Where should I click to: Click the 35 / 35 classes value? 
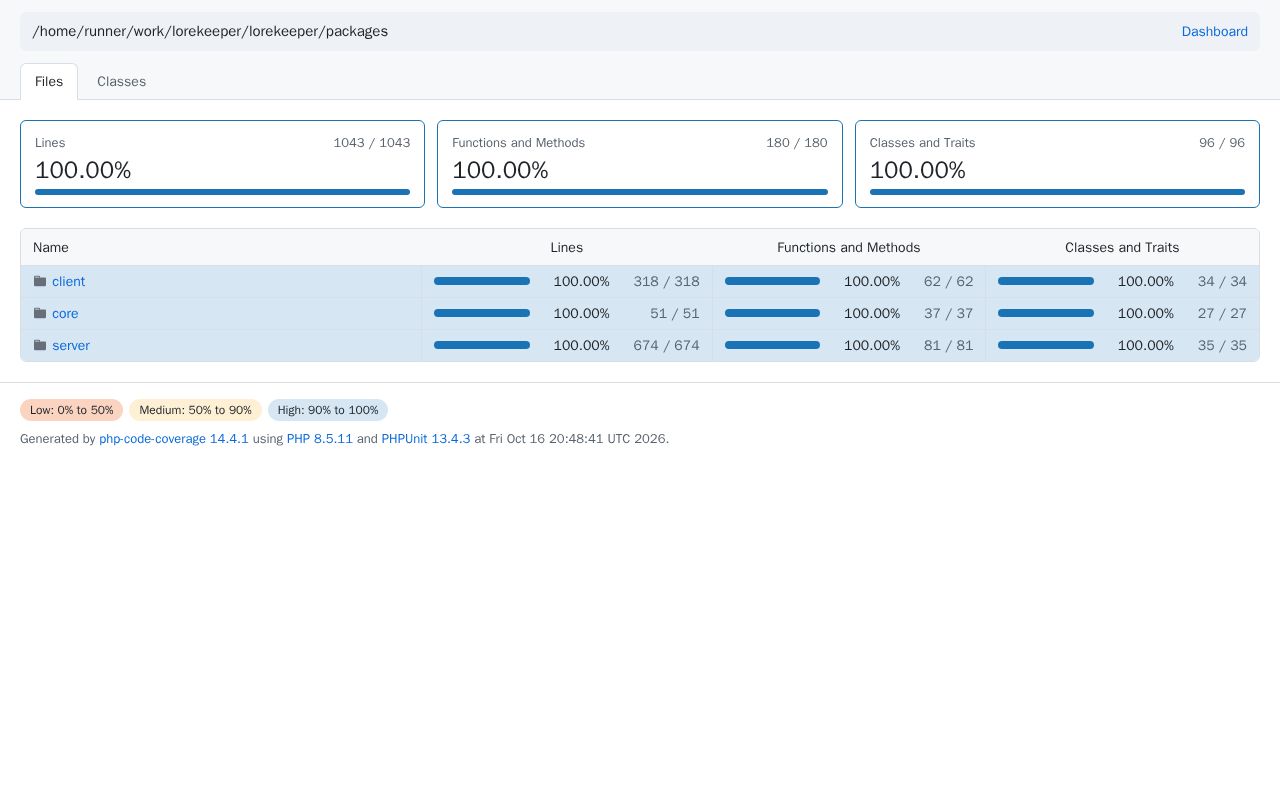1222,346
